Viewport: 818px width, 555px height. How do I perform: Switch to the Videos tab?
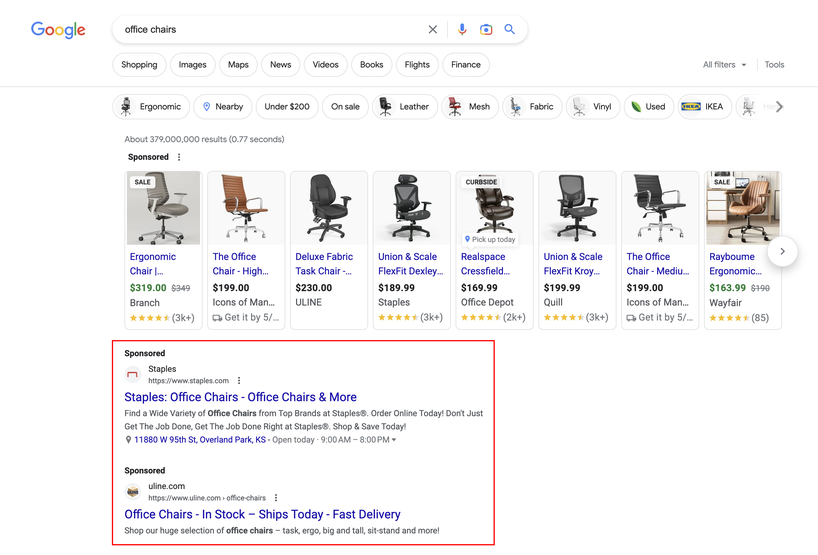click(x=326, y=65)
